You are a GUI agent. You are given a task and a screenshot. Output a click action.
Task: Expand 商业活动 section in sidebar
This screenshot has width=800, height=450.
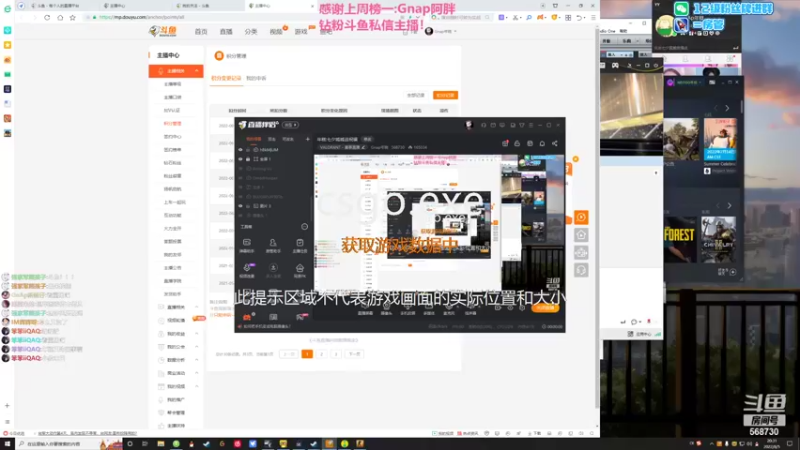pos(196,373)
